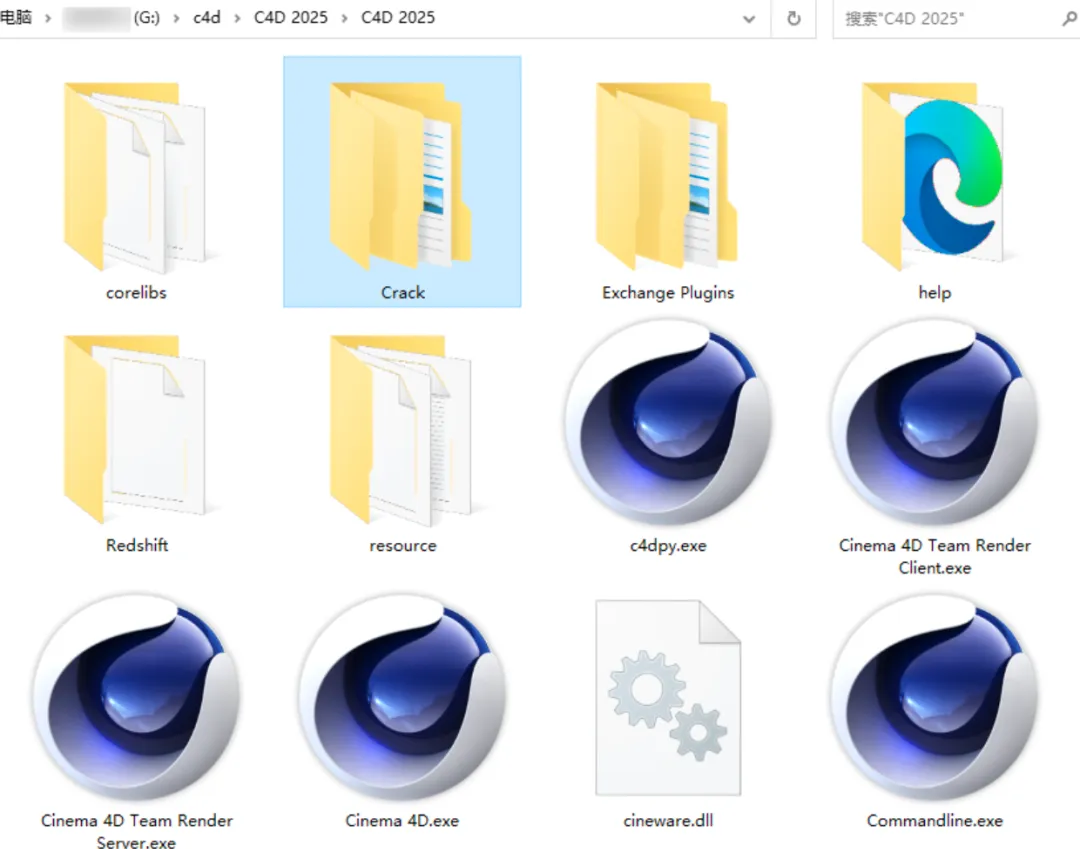Click the "resource" folder name label

pos(403,546)
